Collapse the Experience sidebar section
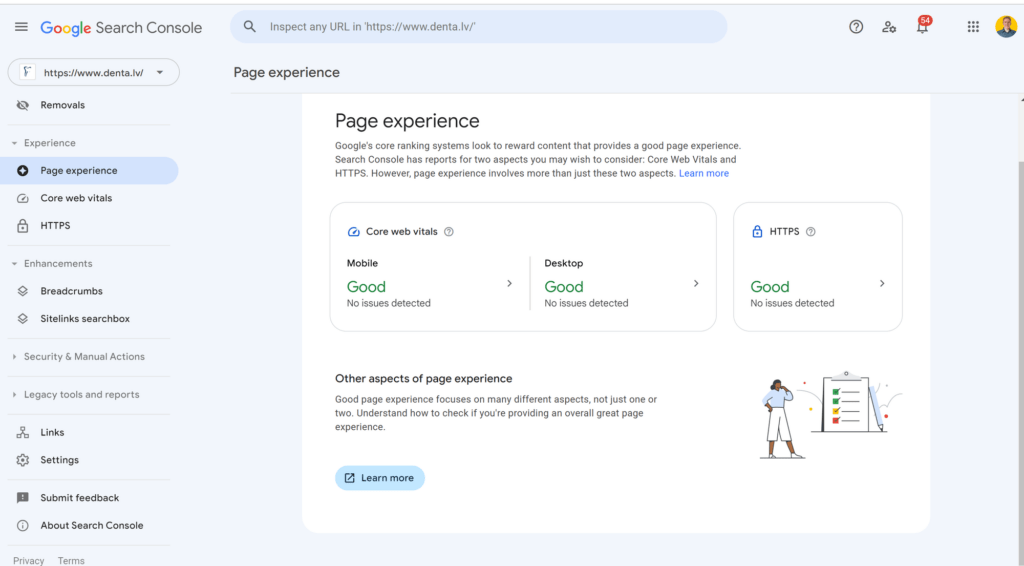This screenshot has width=1024, height=566. [43, 143]
